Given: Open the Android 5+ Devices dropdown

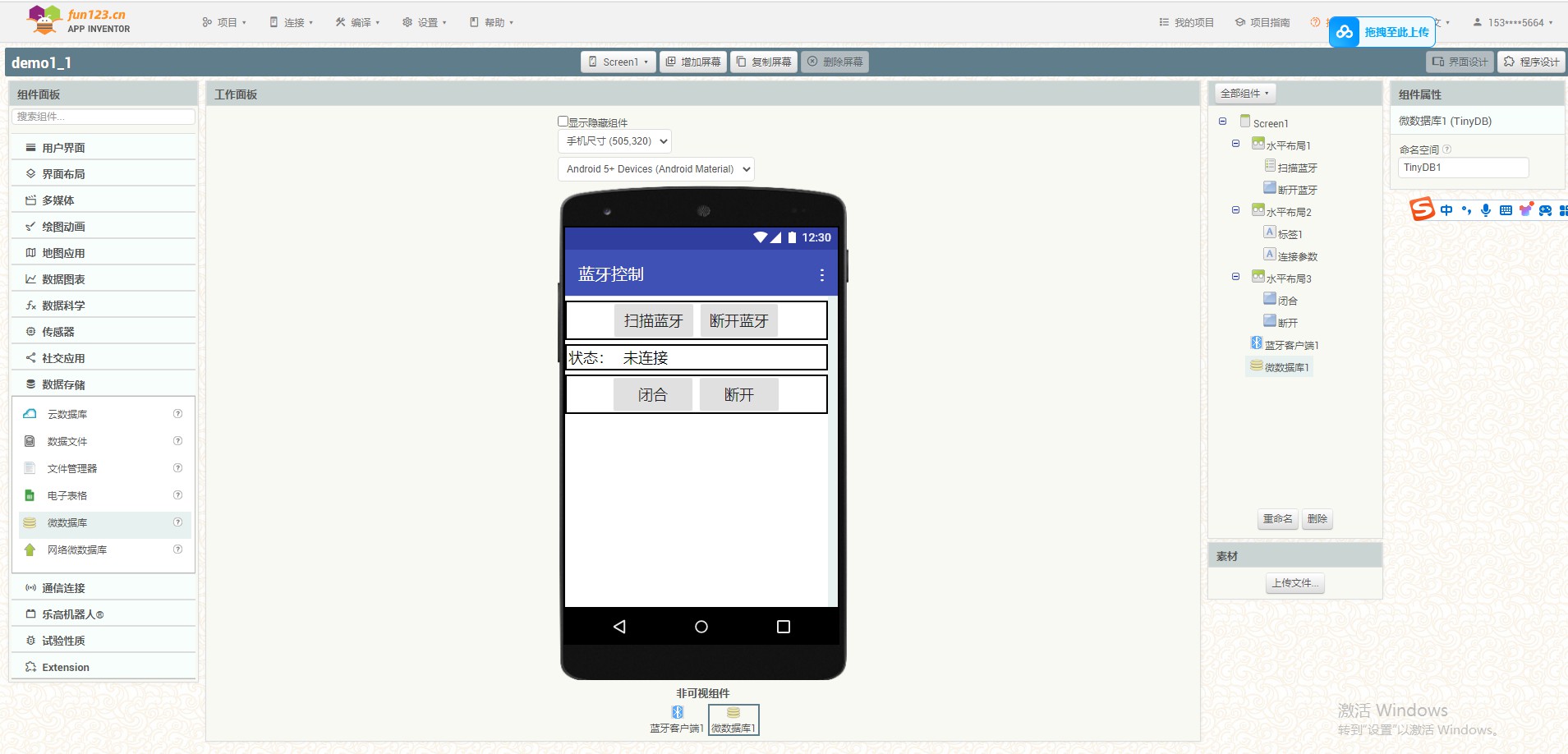Looking at the screenshot, I should coord(655,168).
